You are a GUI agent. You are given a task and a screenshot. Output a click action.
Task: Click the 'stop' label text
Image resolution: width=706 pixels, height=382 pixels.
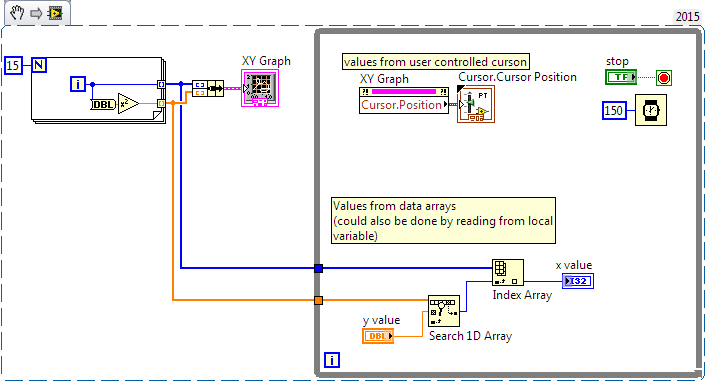[617, 61]
